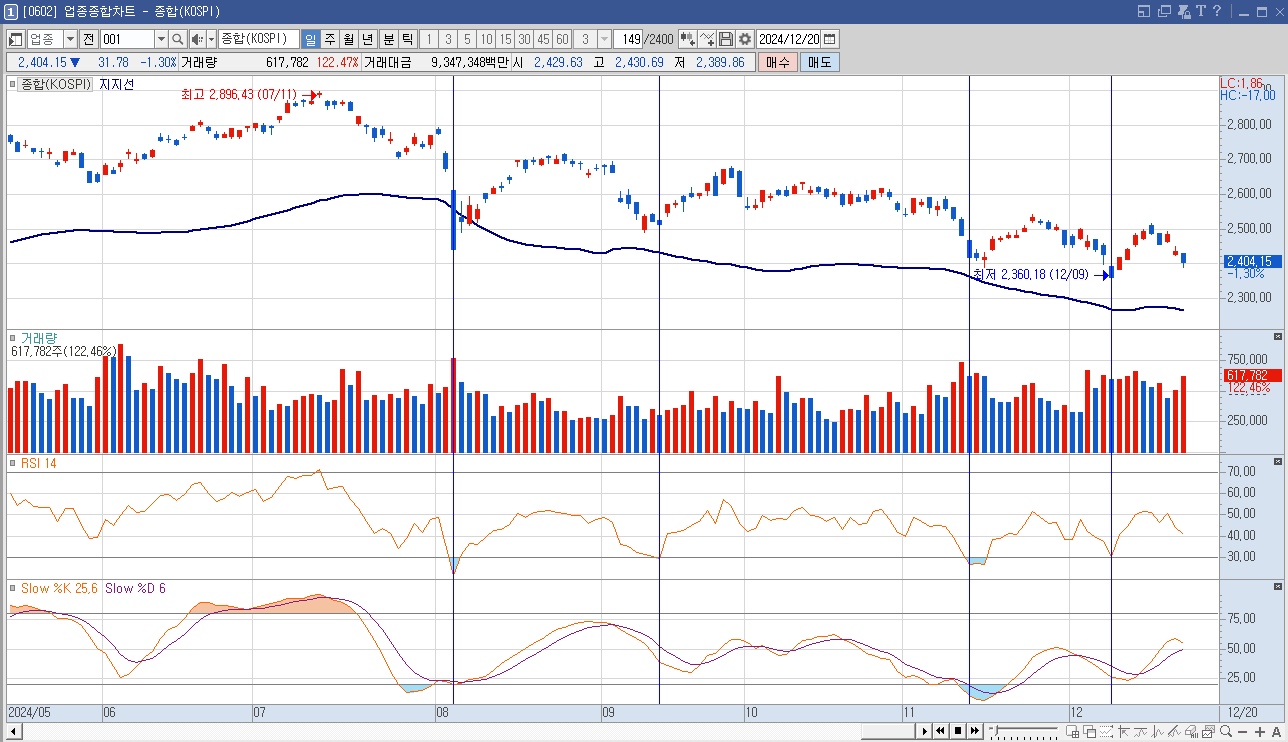Click the 종합(KOSPI) chart legend expander square
The width and height of the screenshot is (1288, 742).
[x=12, y=84]
